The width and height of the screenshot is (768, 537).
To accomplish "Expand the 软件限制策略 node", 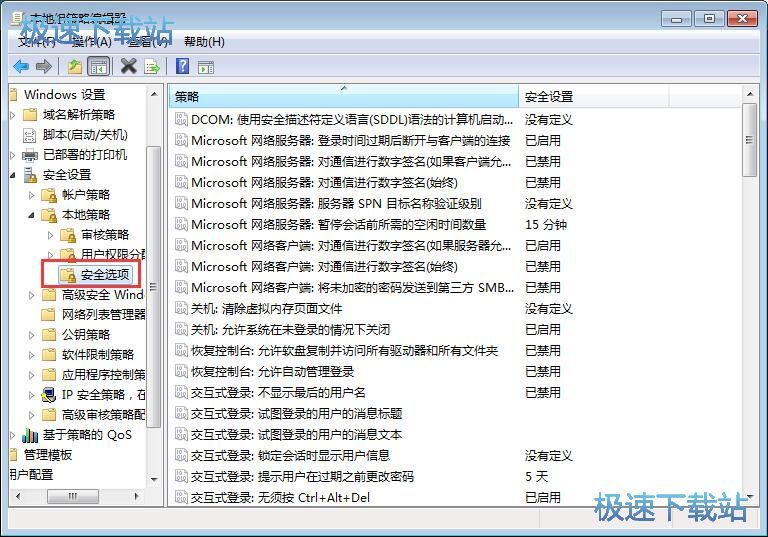I will [x=31, y=355].
